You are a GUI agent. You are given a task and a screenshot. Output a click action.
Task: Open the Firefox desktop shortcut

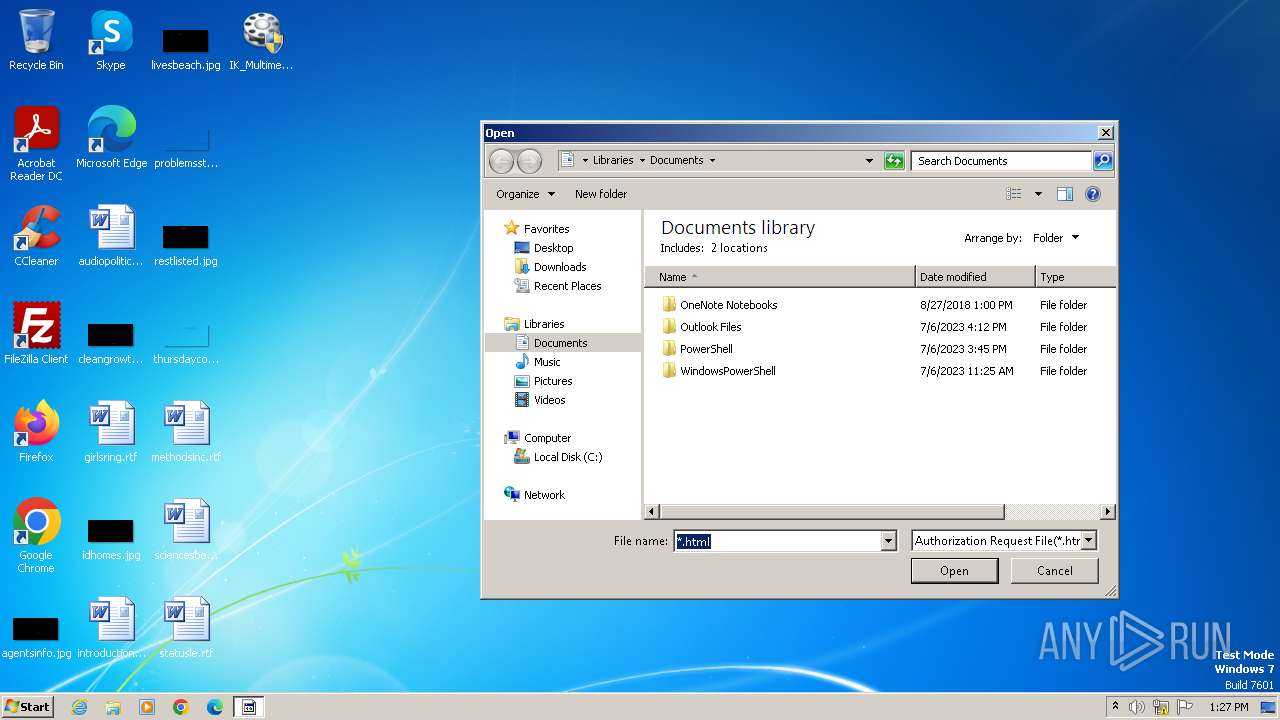[x=36, y=432]
